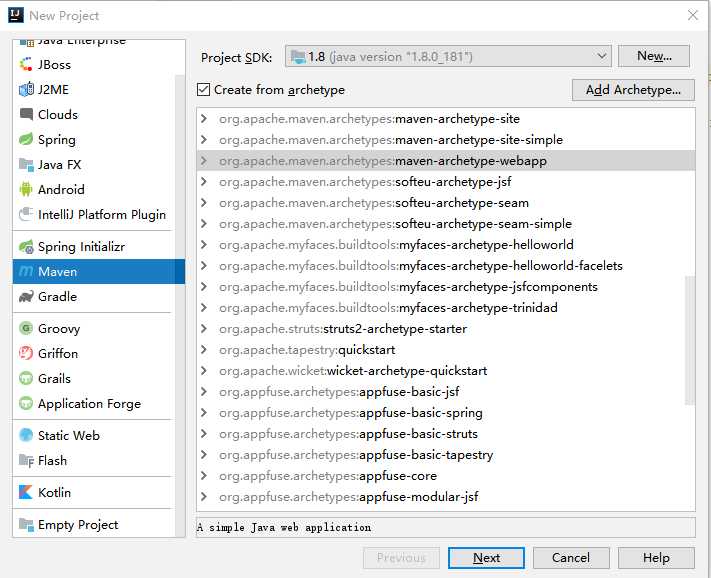
Task: Expand the maven-archetype-webapp entry
Action: pos(204,160)
